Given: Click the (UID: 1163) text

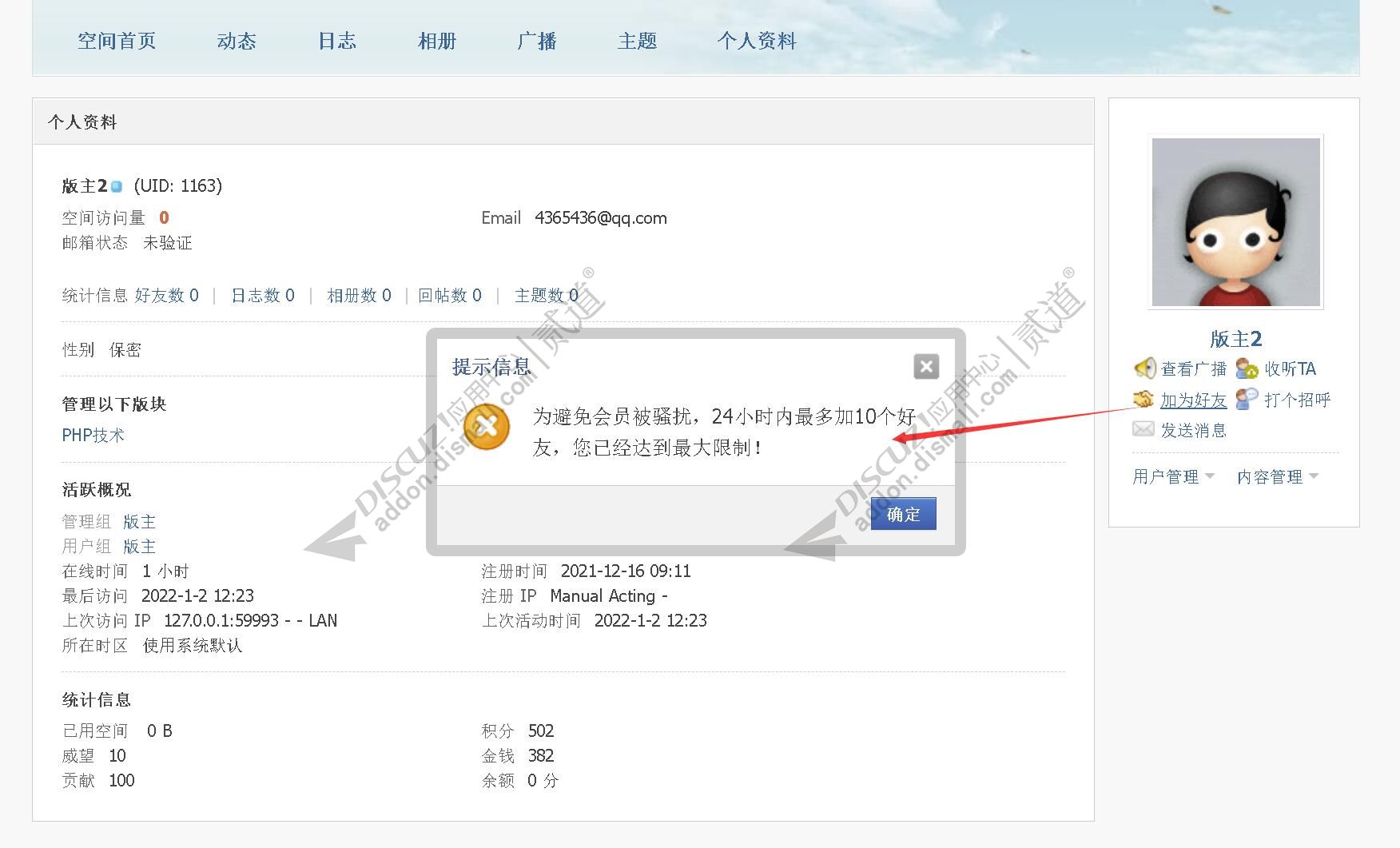Looking at the screenshot, I should (x=178, y=186).
